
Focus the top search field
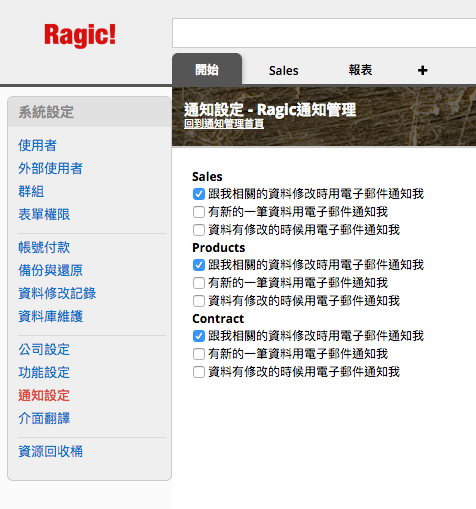coord(324,33)
